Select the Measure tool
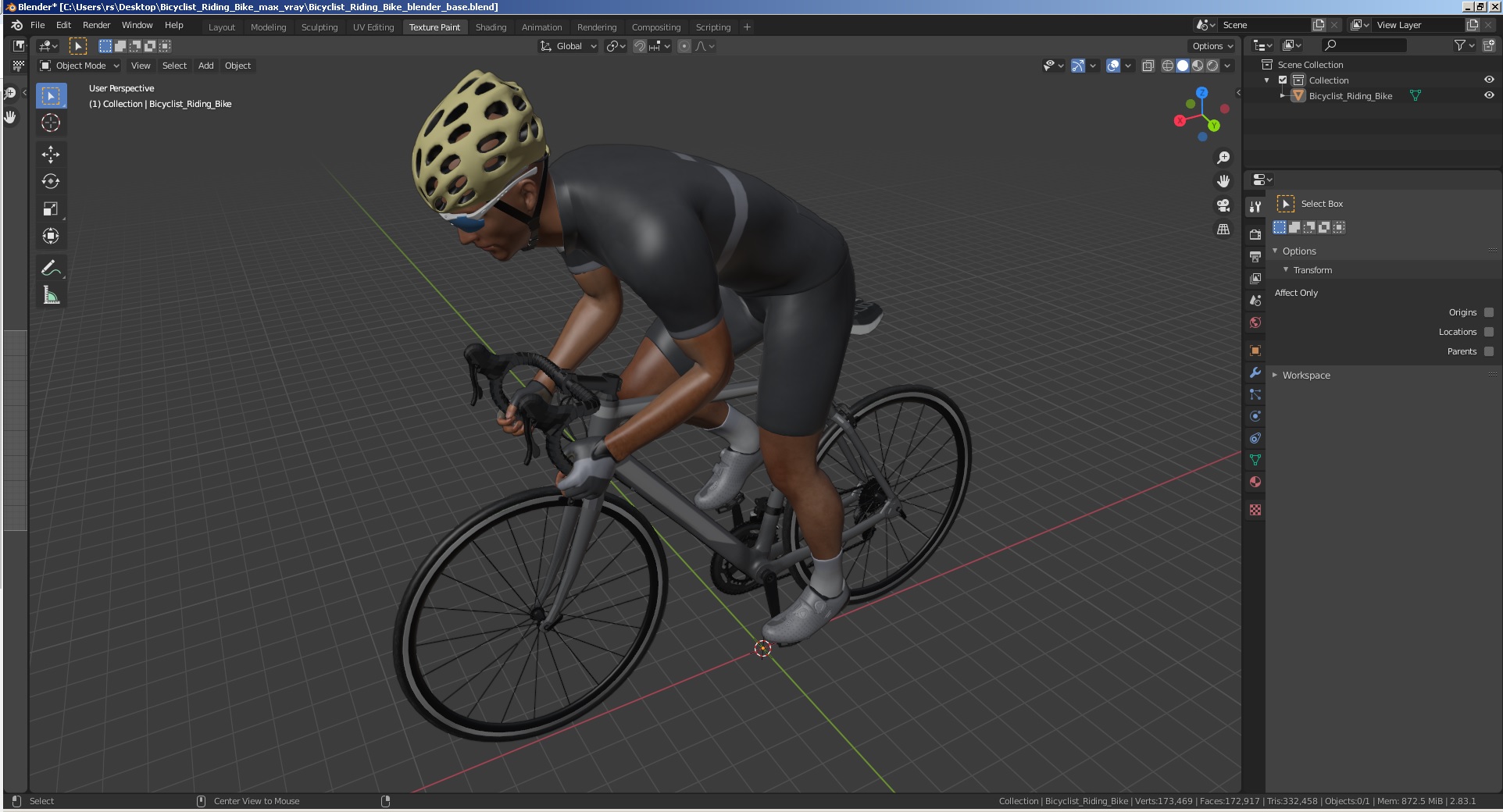Image resolution: width=1503 pixels, height=812 pixels. (51, 295)
